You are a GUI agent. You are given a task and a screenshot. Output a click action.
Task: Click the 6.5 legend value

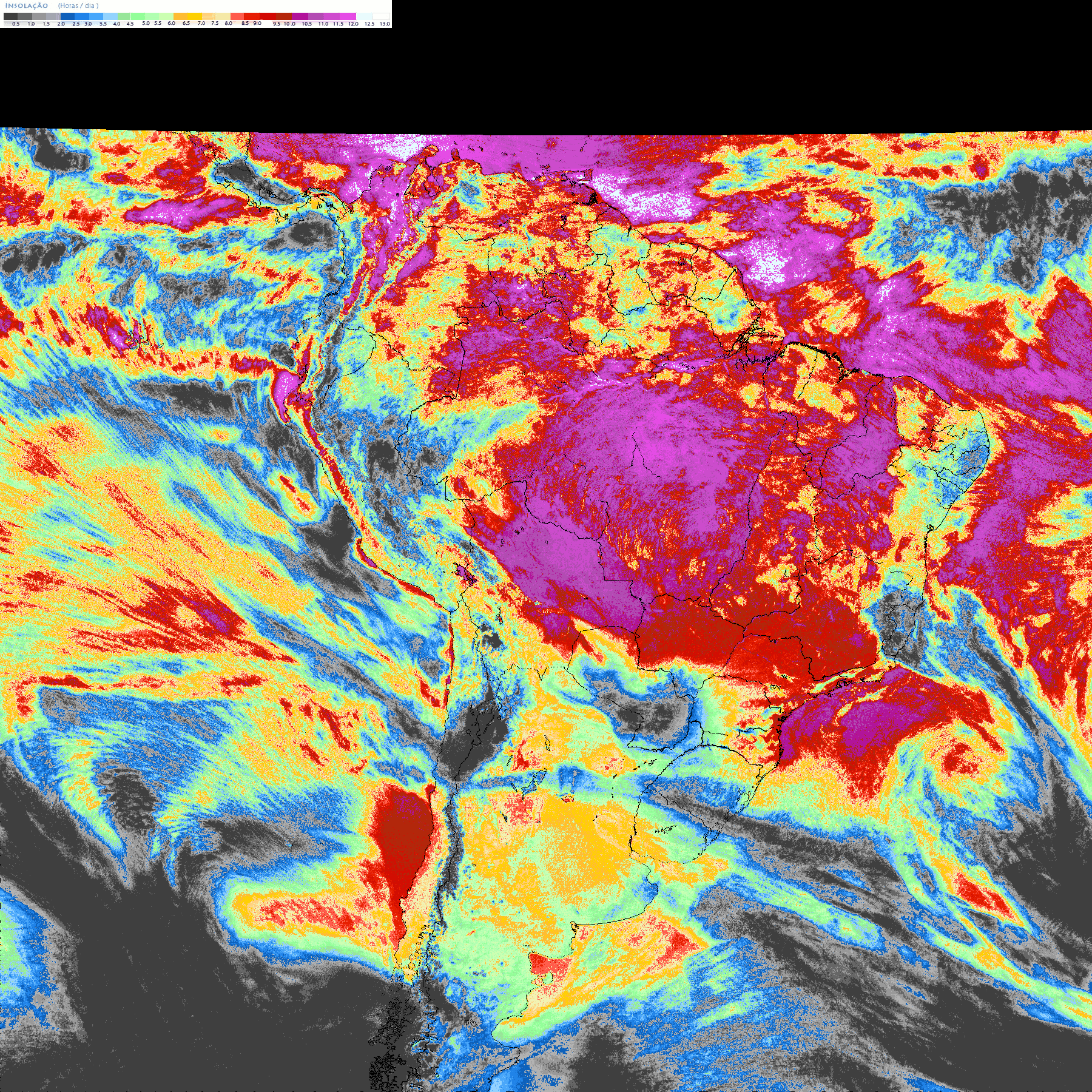click(186, 23)
